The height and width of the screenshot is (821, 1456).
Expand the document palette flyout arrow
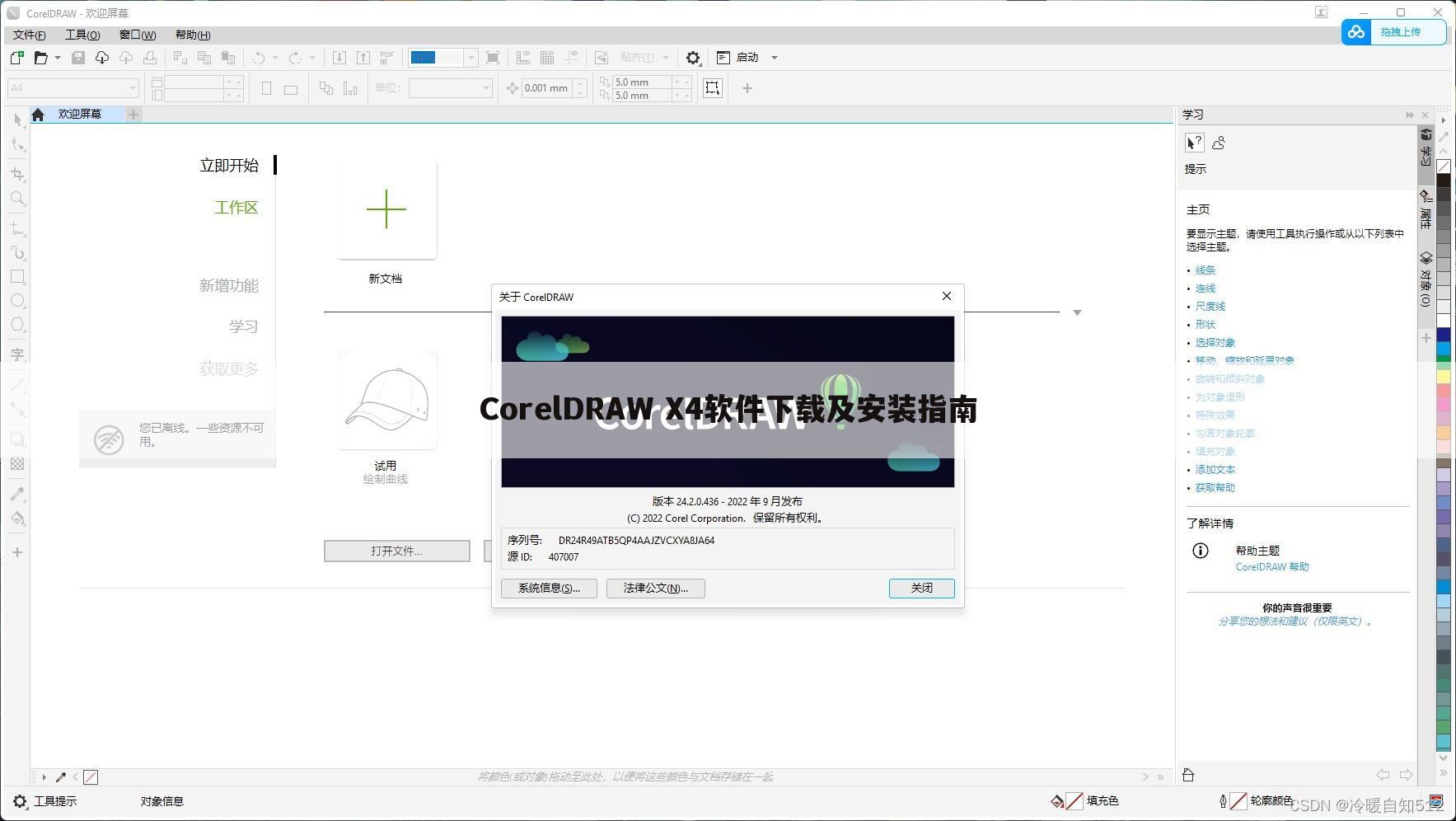(x=44, y=777)
